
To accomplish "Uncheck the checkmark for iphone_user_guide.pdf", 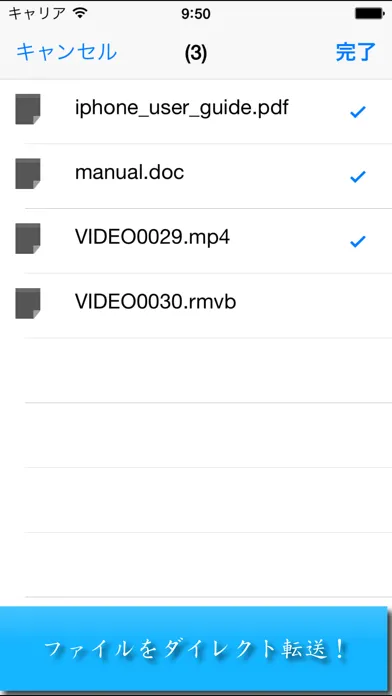I will (357, 112).
